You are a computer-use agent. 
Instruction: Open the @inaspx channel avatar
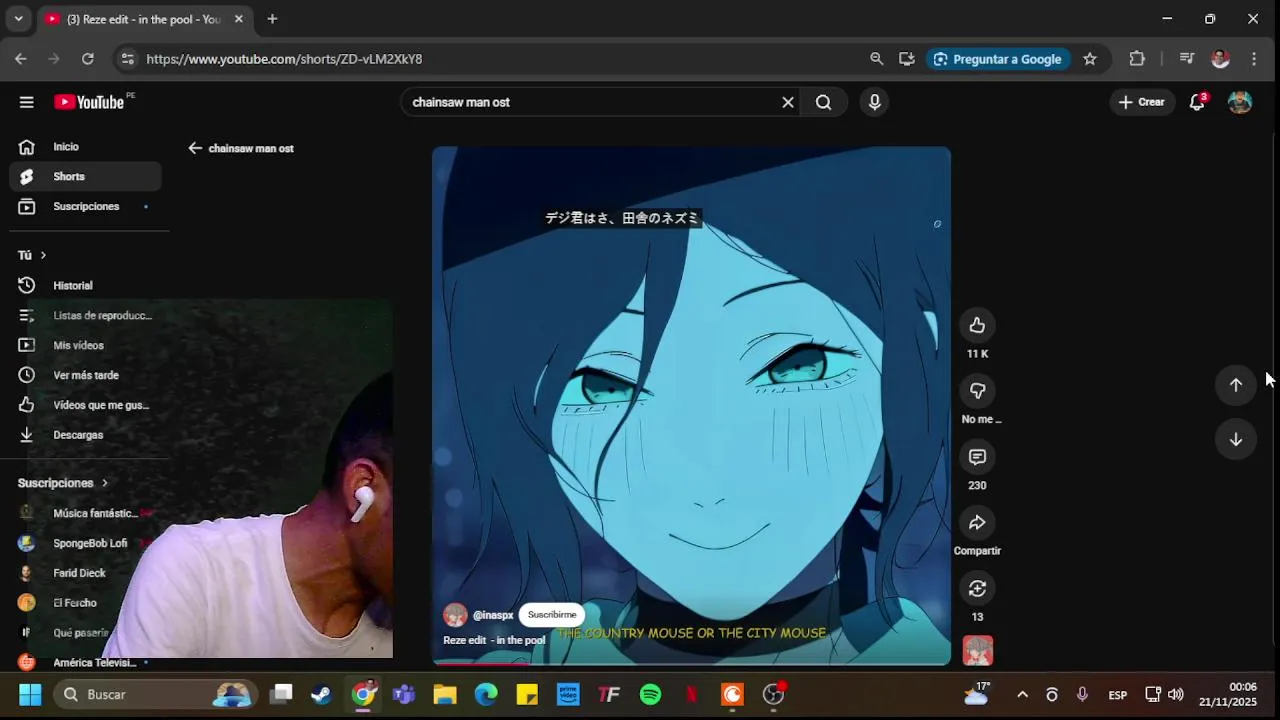point(455,615)
